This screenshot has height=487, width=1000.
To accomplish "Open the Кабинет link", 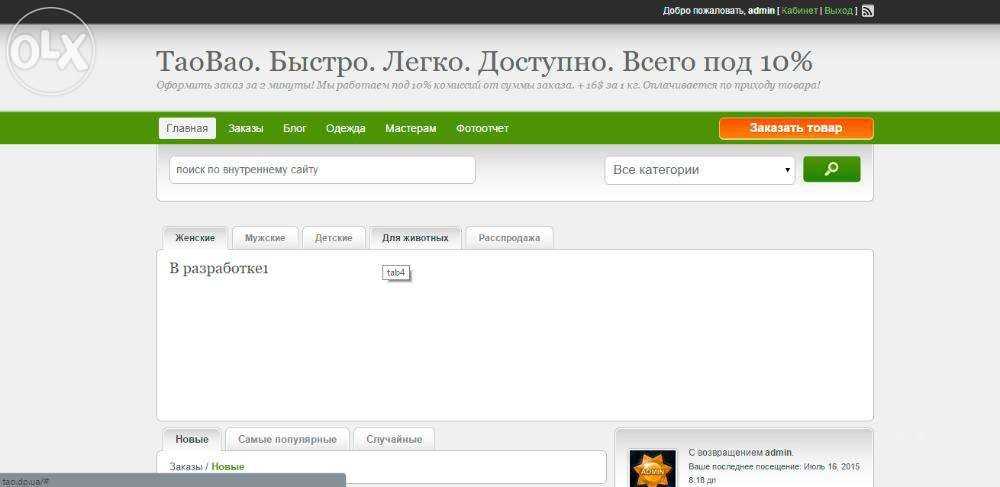I will coord(799,11).
